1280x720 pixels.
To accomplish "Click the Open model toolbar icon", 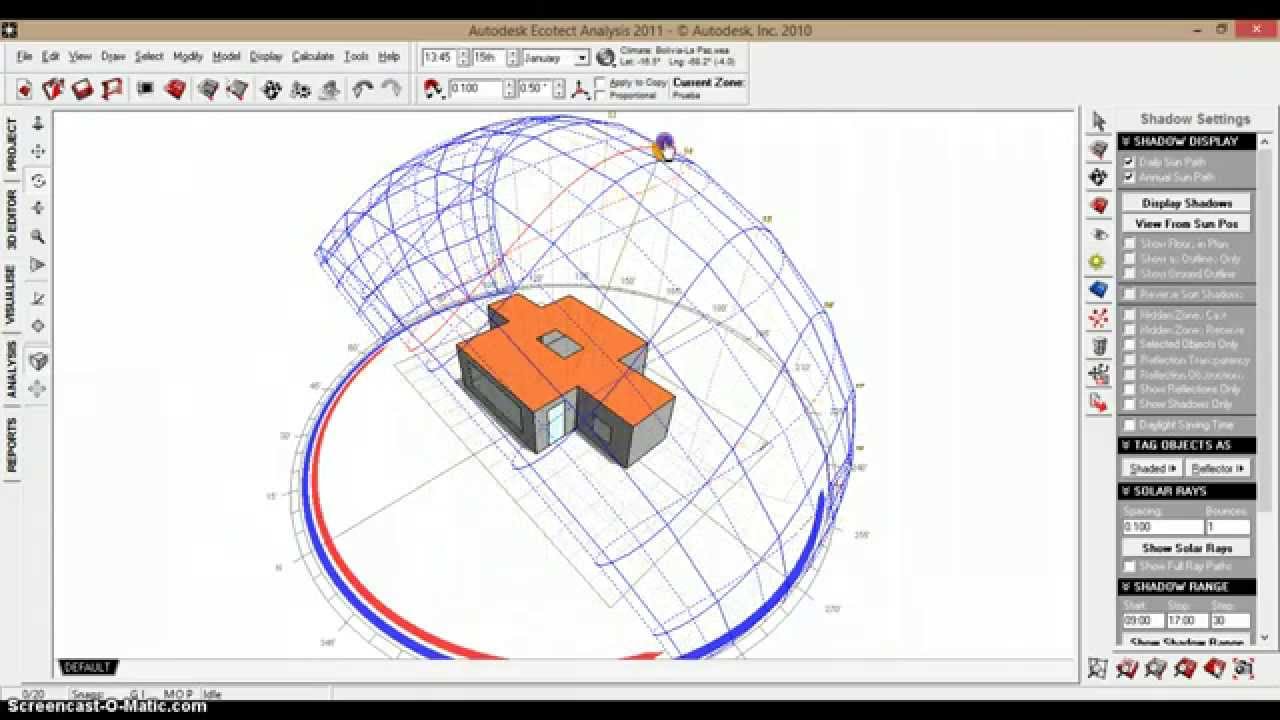I will 53,89.
